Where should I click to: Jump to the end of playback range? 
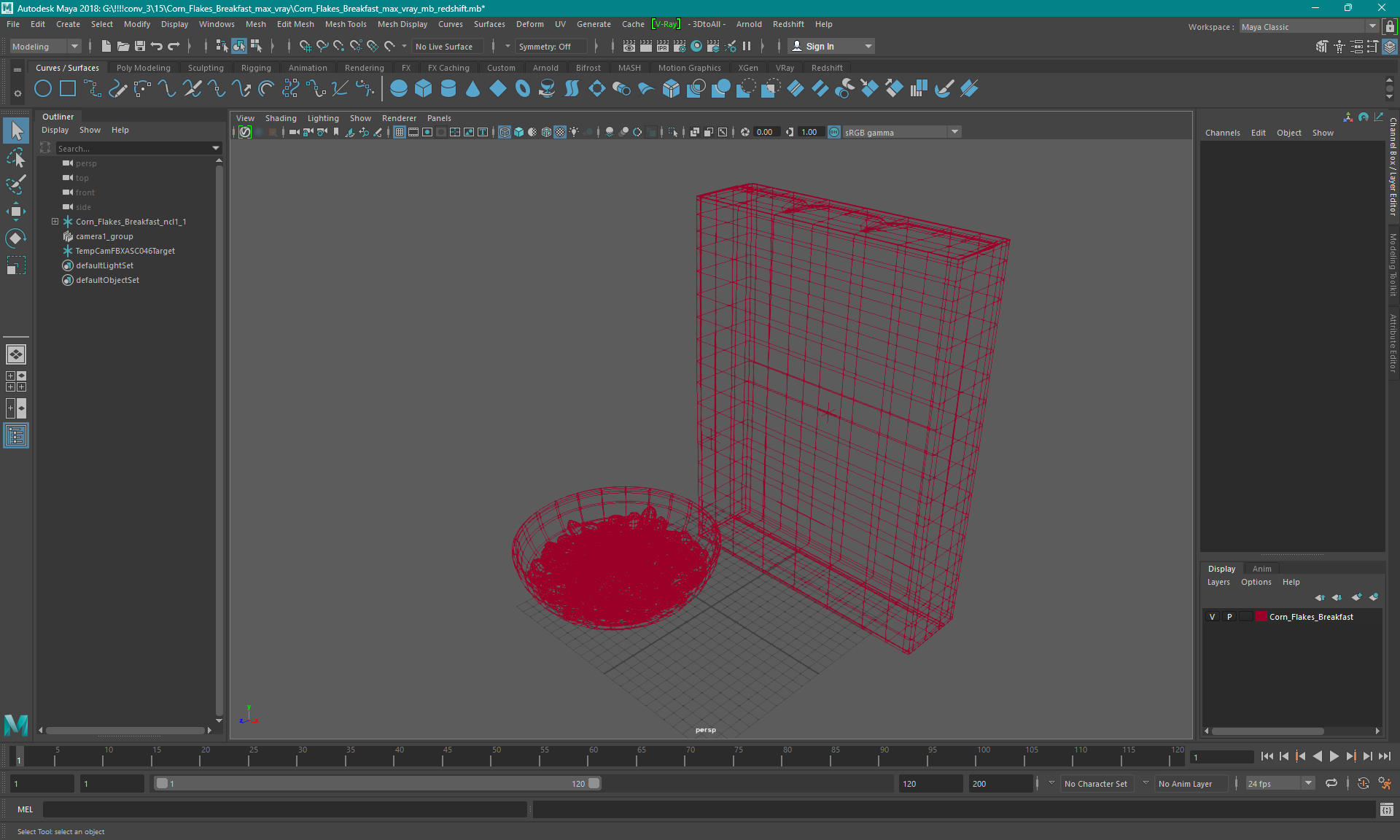coord(1385,756)
